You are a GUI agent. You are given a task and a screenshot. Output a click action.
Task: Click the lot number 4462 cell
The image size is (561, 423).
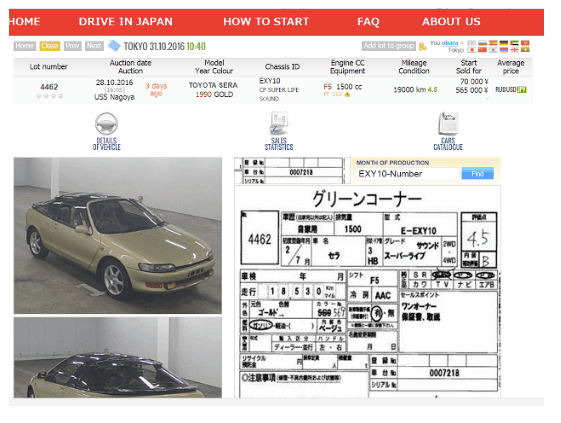[49, 87]
